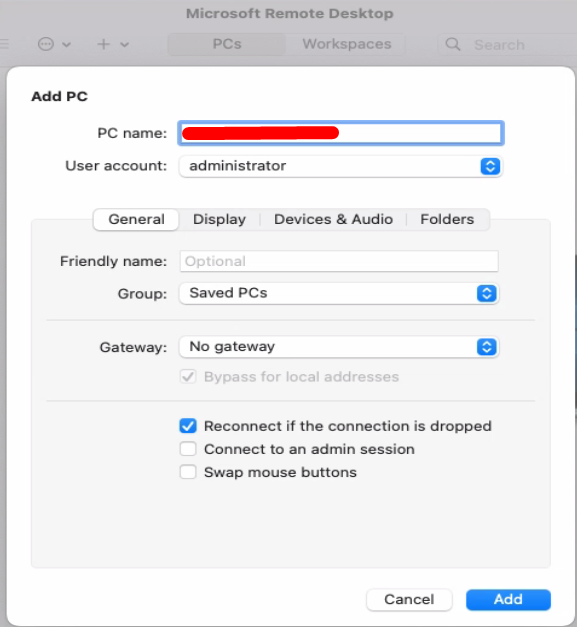Switch to the Folders tab
Viewport: 577px width, 627px height.
(447, 219)
